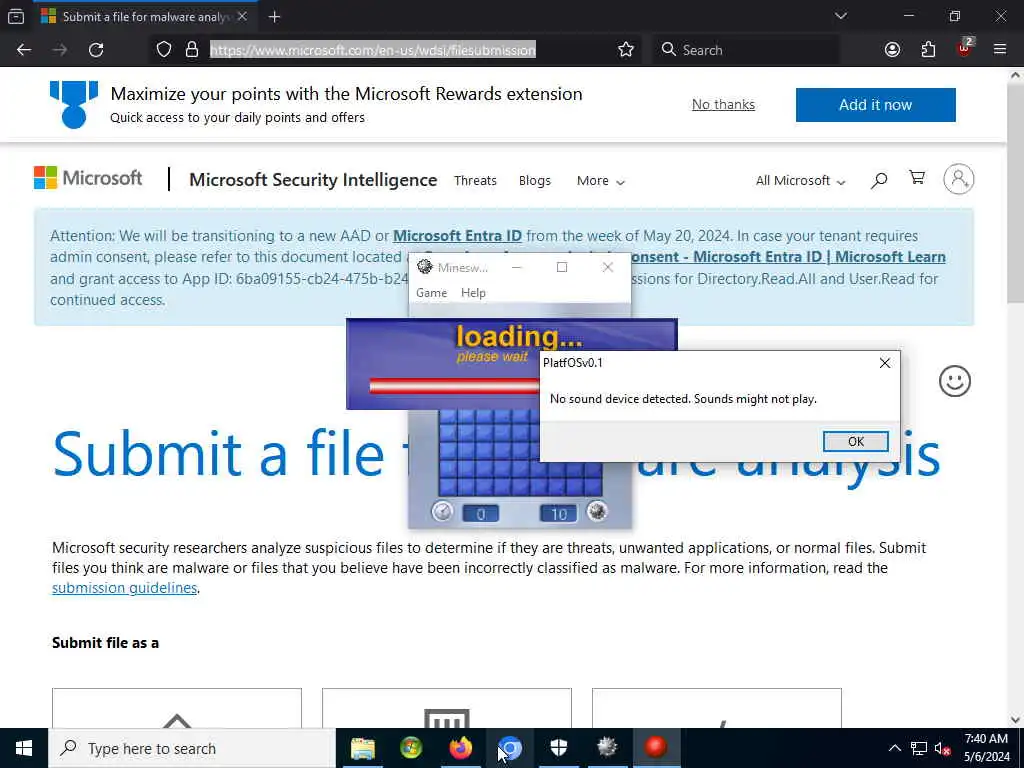Click the smiley feedback icon
Image resolution: width=1024 pixels, height=768 pixels.
tap(955, 381)
